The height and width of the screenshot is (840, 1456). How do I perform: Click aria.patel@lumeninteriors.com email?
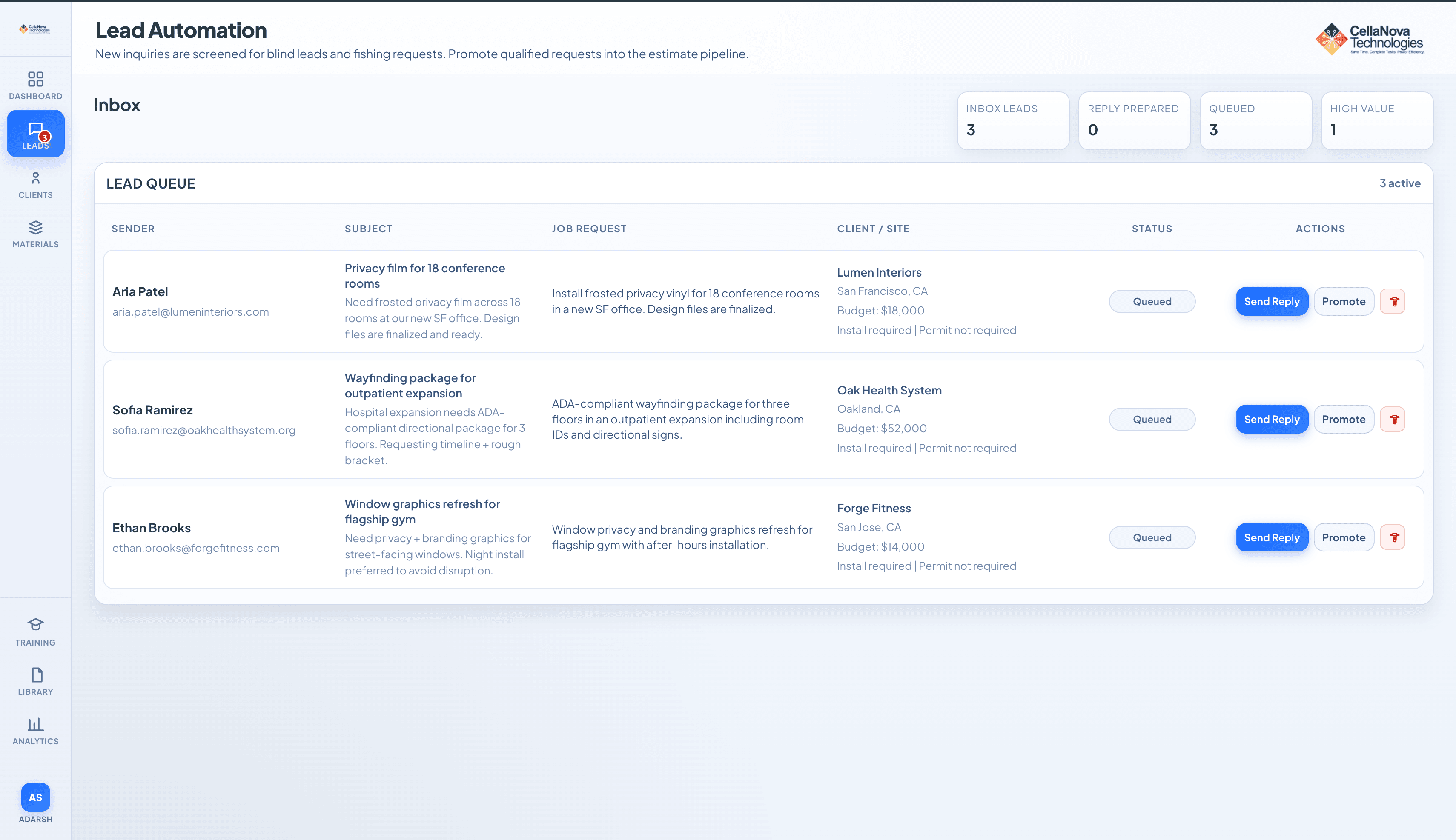point(190,311)
